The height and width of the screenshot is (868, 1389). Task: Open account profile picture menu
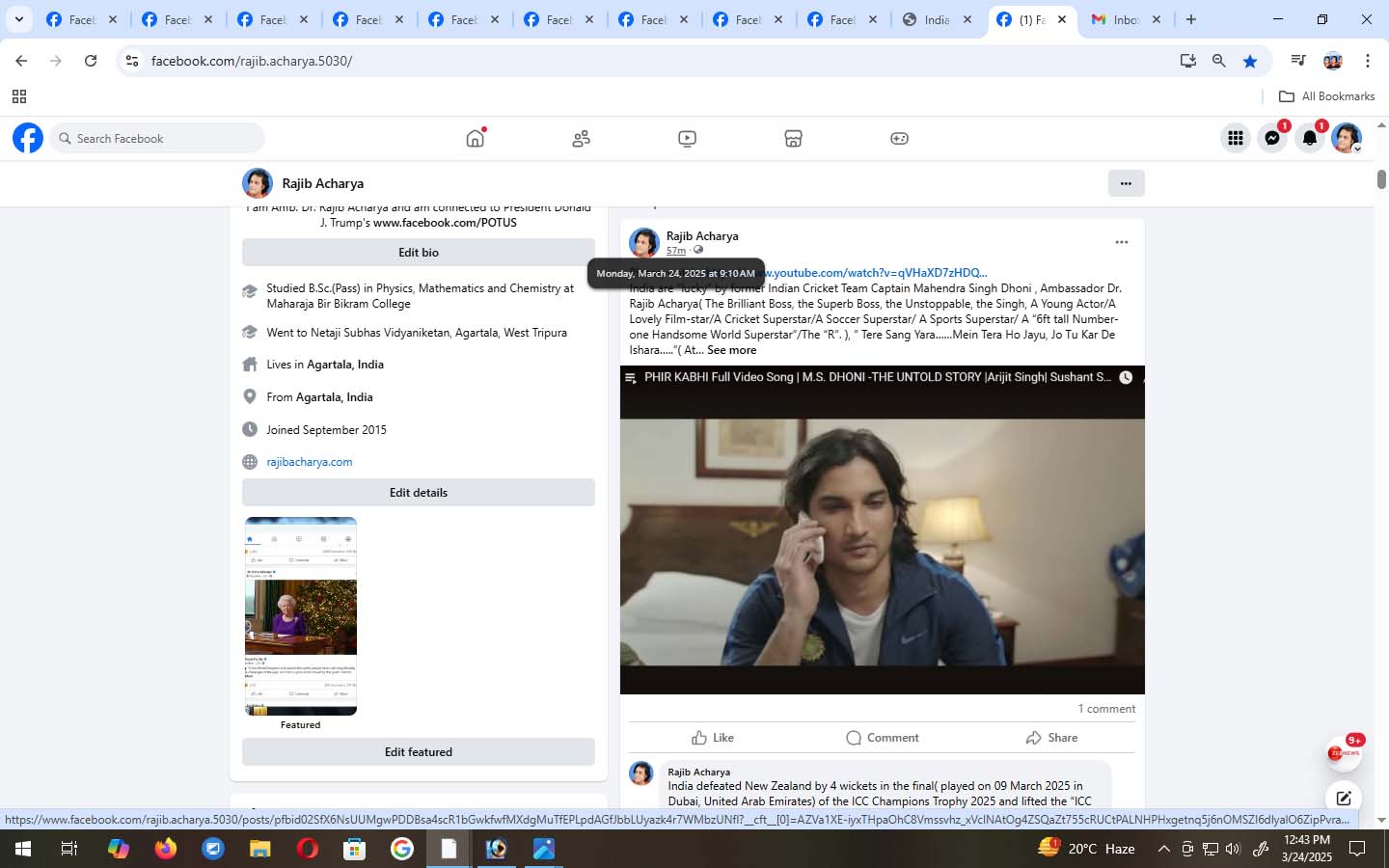[1347, 138]
